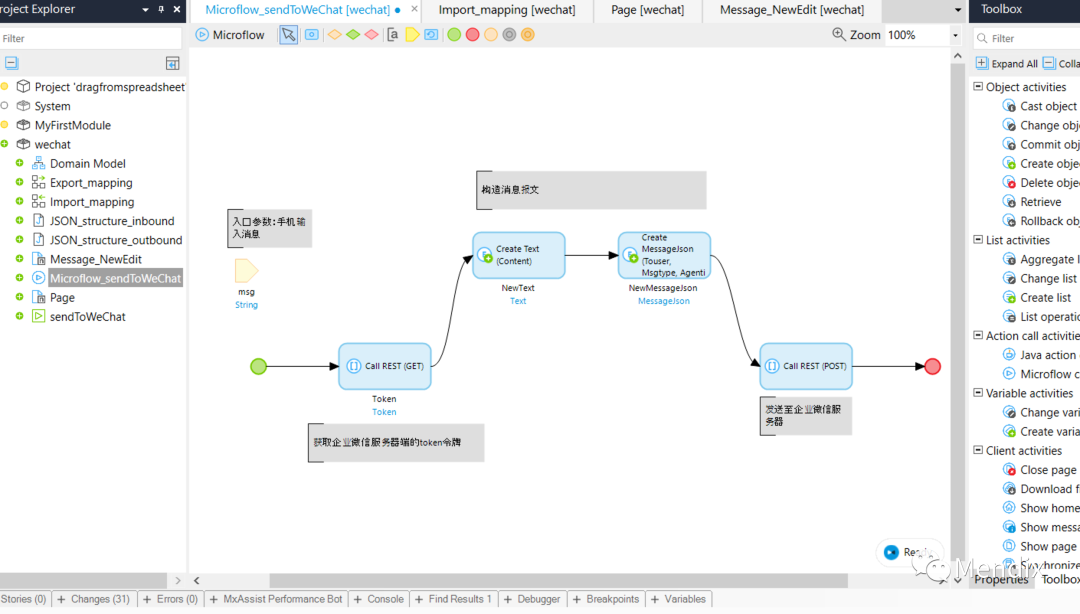Select the MyFirstModule module
This screenshot has height=614, width=1080.
pos(72,125)
